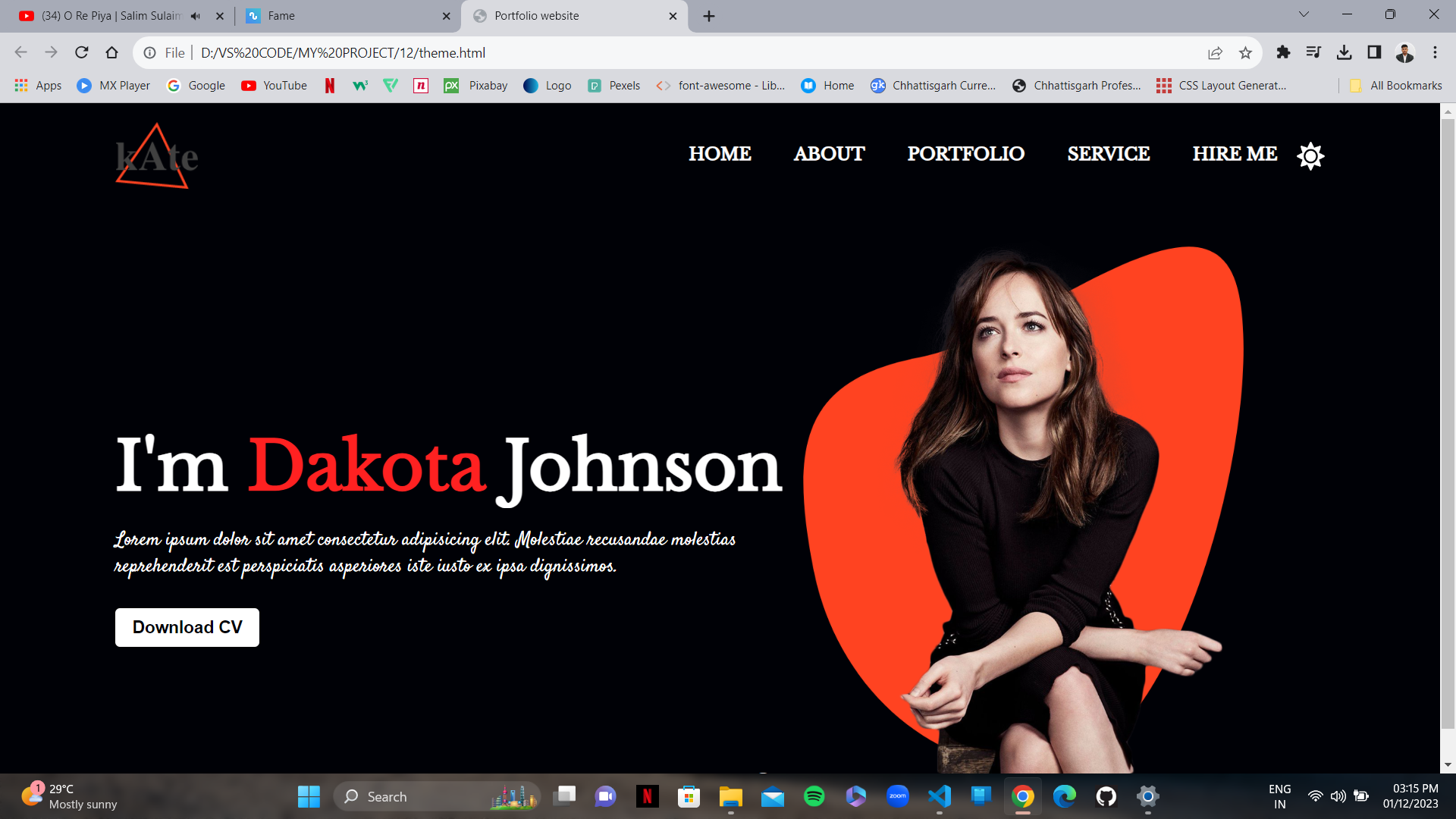View site information icon in address bar
Screen dimensions: 1456x819
[x=150, y=53]
